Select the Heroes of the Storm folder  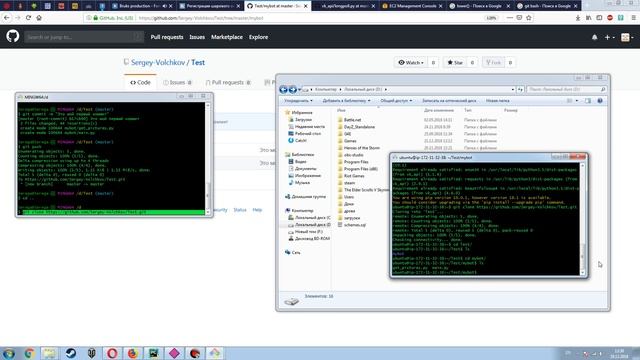tap(361, 148)
